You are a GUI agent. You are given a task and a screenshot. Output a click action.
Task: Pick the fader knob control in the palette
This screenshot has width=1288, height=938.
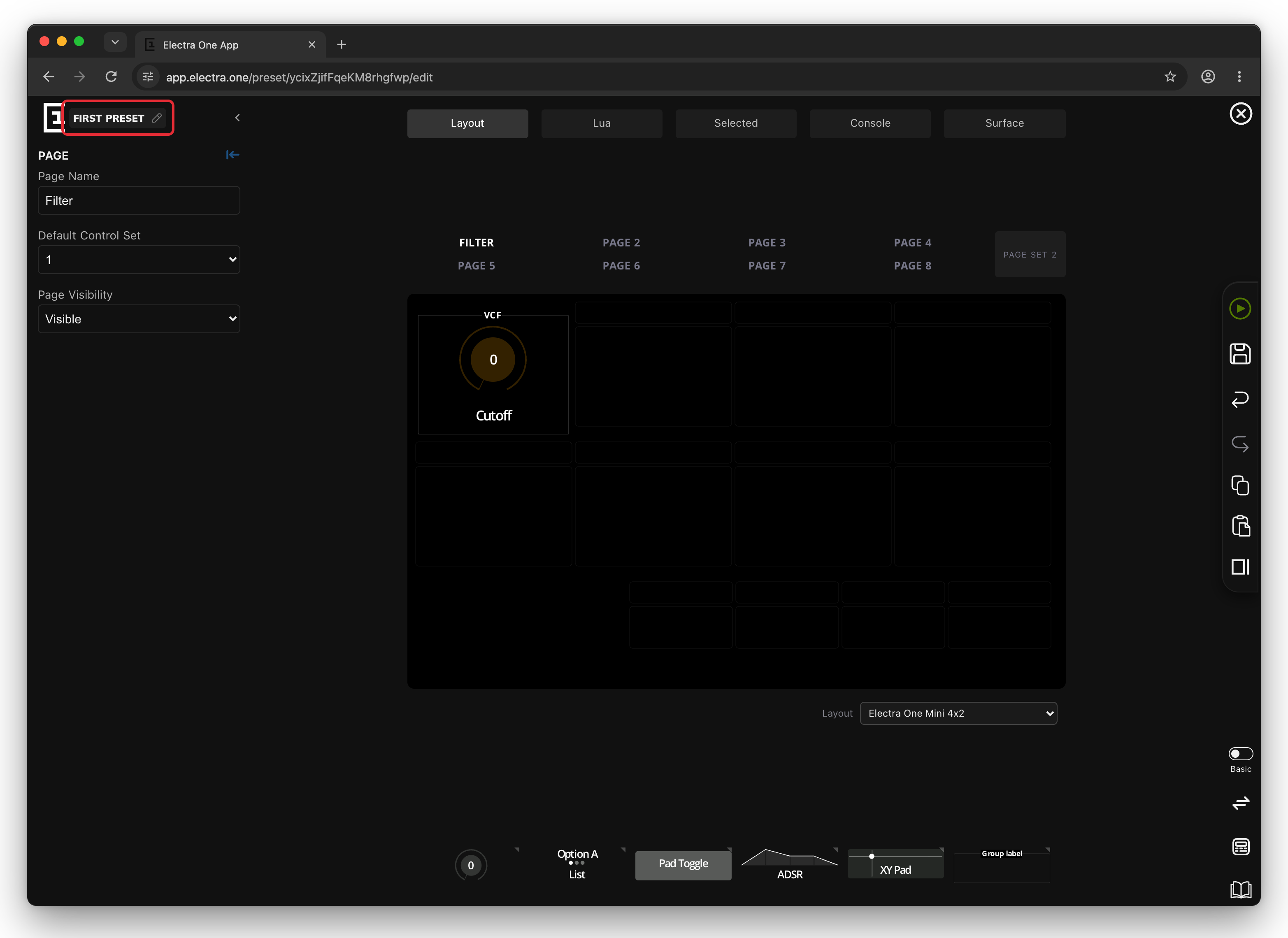(x=470, y=865)
